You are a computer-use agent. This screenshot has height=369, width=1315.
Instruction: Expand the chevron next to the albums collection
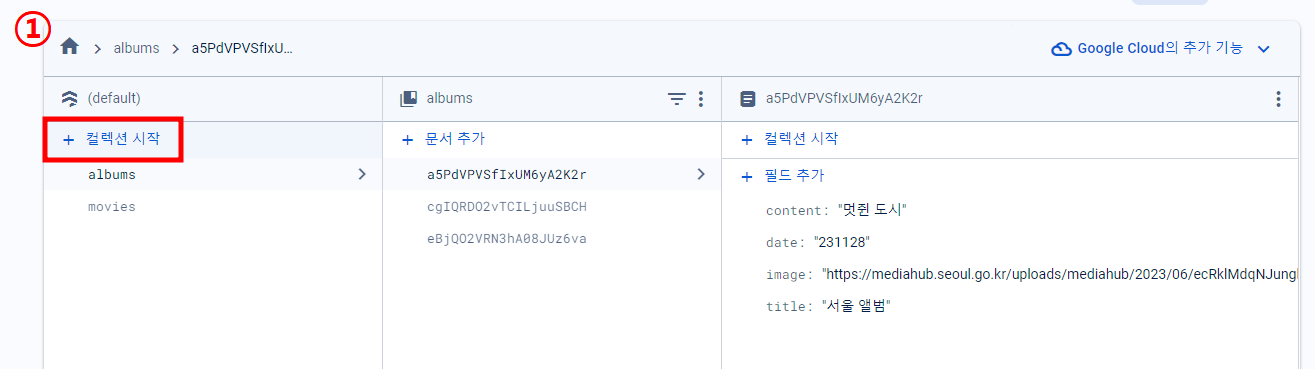point(361,174)
